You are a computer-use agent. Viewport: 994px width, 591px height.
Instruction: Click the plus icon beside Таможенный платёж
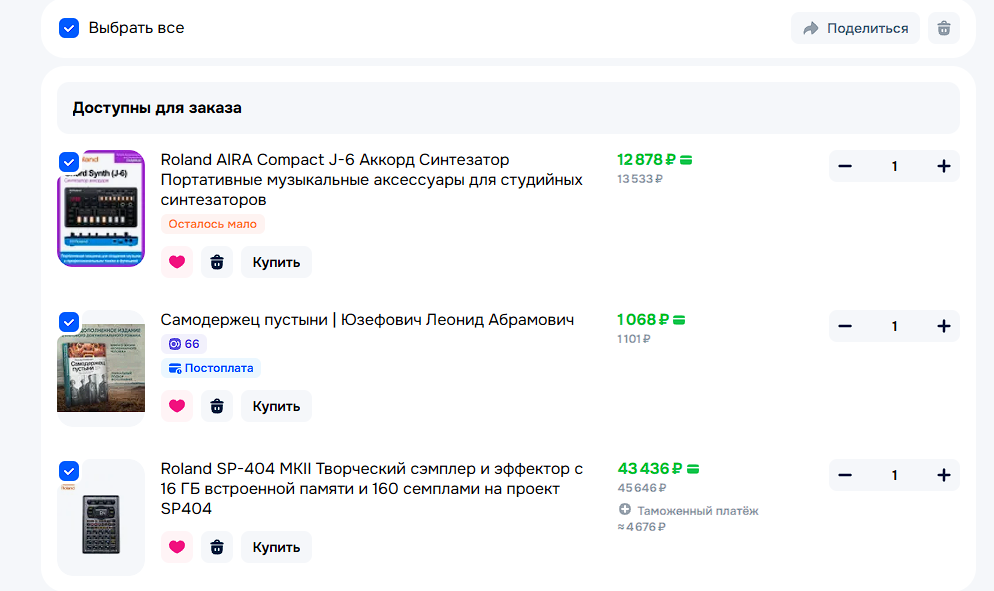pyautogui.click(x=625, y=510)
